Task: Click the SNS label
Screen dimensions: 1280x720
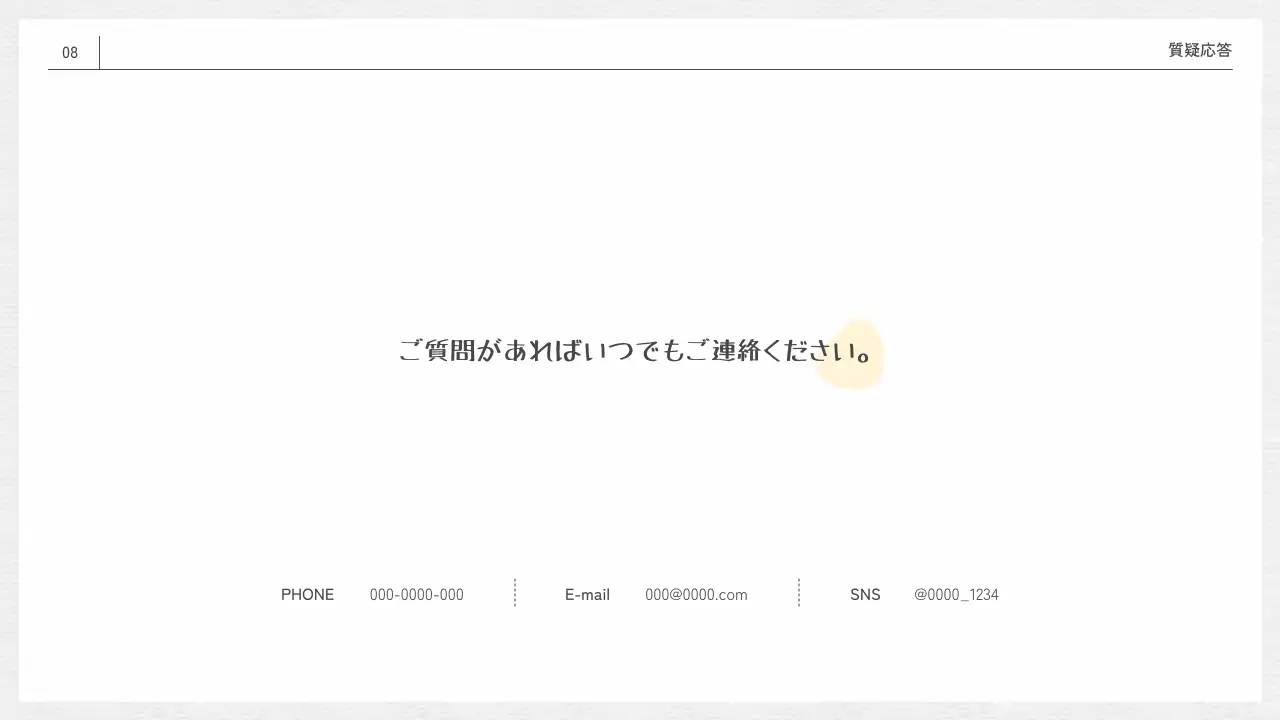Action: (865, 594)
